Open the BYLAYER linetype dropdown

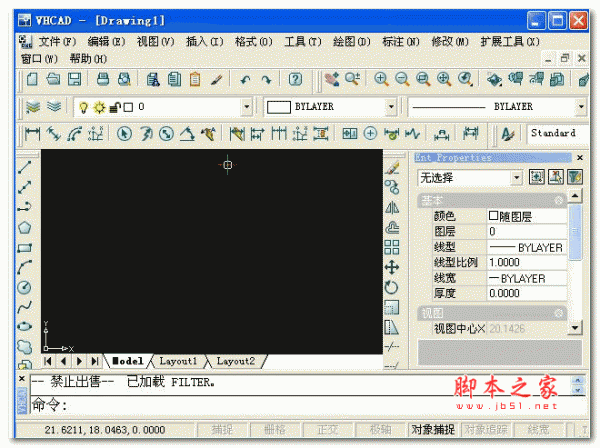click(x=581, y=107)
